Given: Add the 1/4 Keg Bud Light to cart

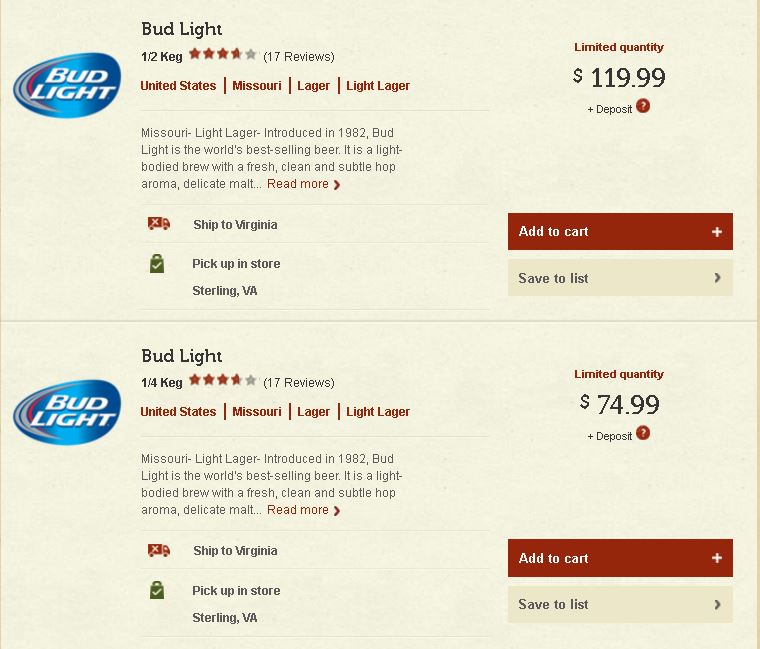Looking at the screenshot, I should tap(620, 558).
